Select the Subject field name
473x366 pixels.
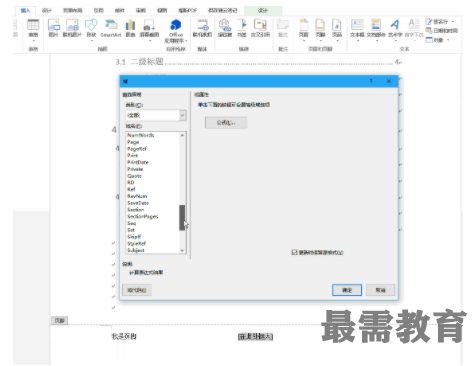point(136,250)
